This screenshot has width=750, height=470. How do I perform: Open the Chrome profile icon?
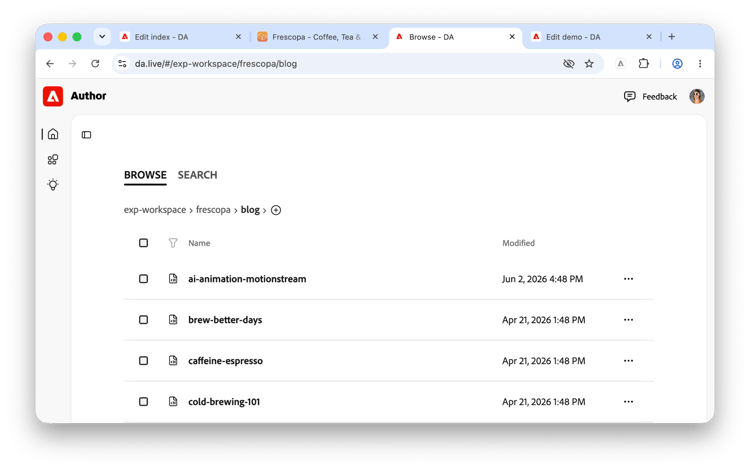pos(677,64)
